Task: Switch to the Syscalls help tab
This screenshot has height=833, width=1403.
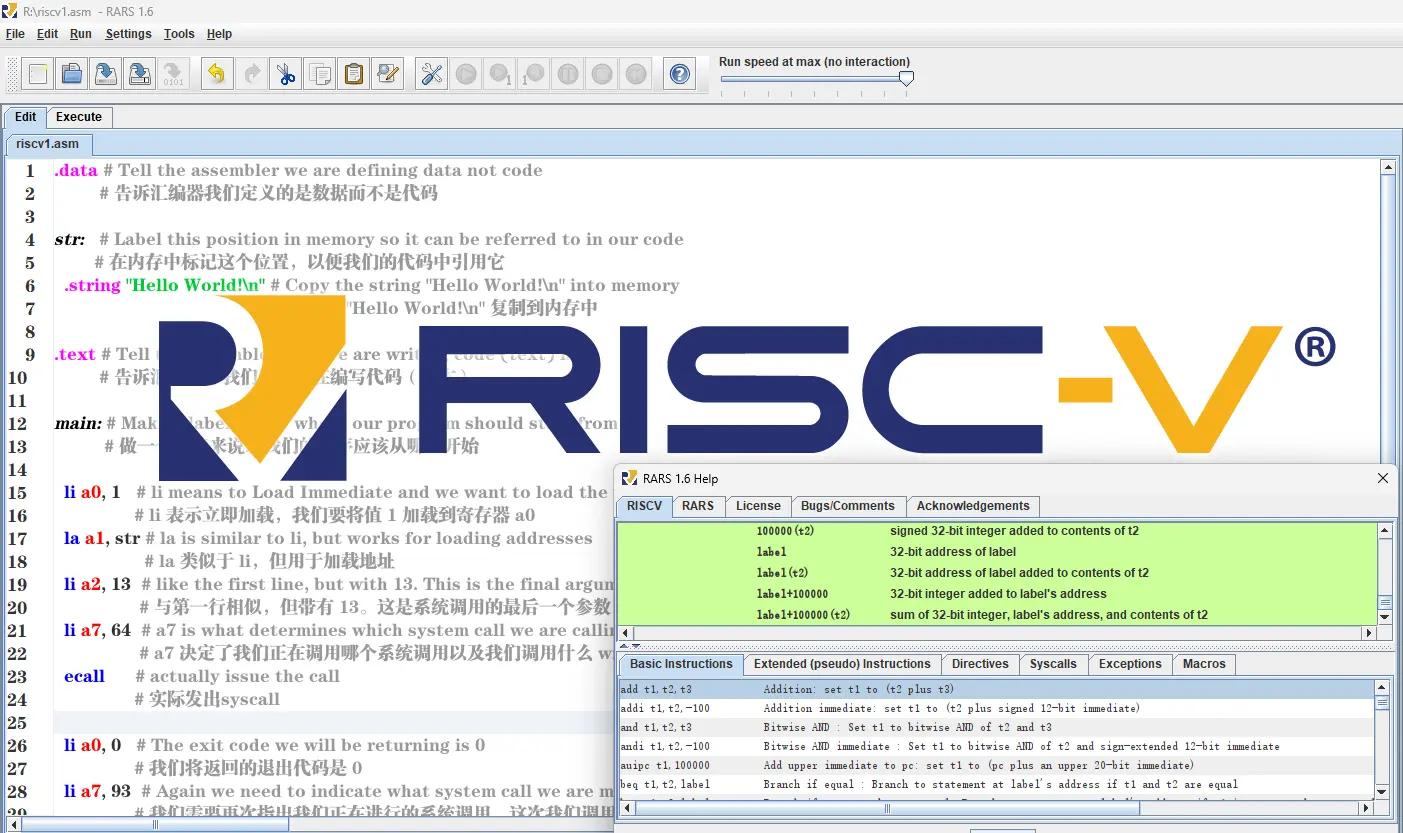Action: pos(1053,664)
